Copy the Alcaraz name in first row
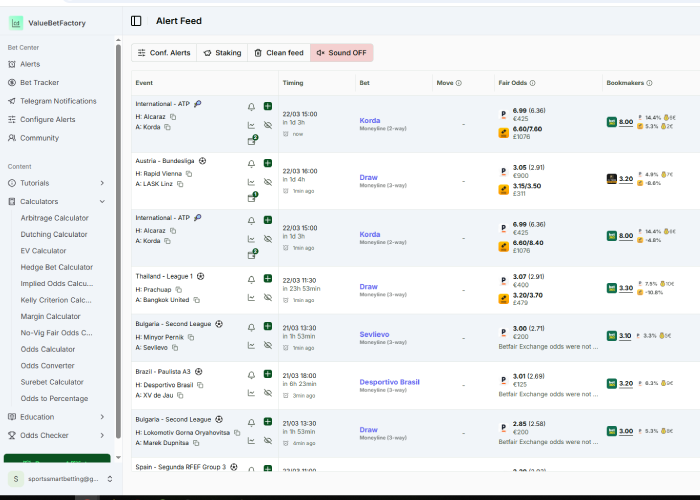Image resolution: width=700 pixels, height=500 pixels. tap(173, 117)
